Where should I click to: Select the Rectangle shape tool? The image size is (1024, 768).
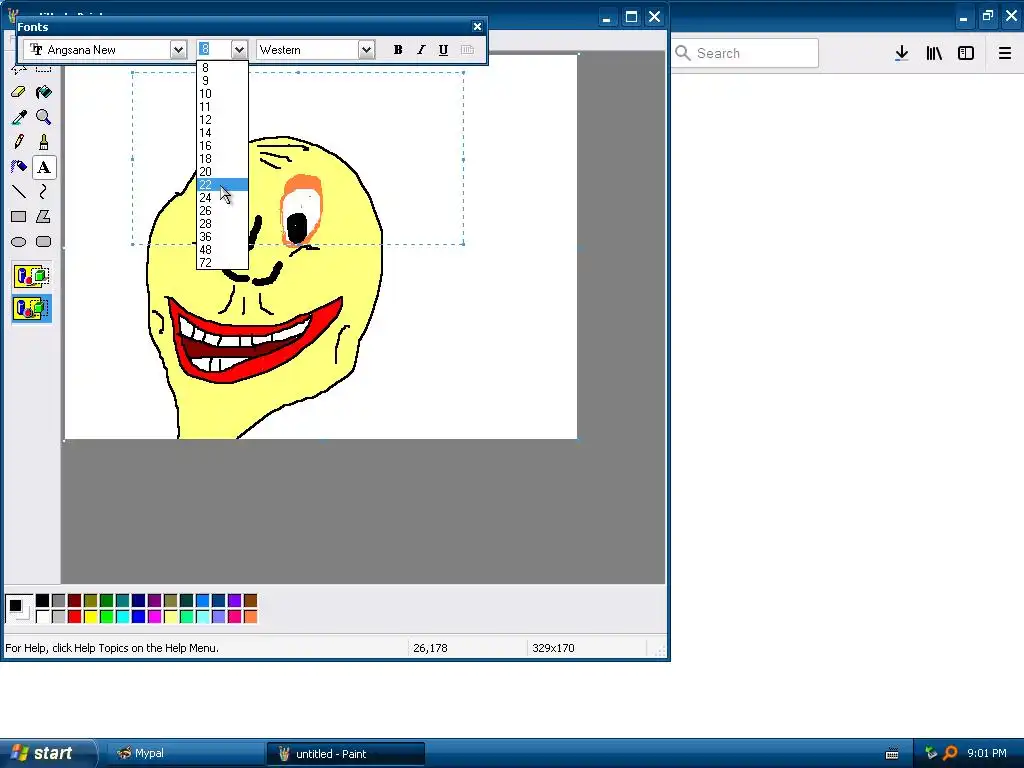tap(18, 217)
